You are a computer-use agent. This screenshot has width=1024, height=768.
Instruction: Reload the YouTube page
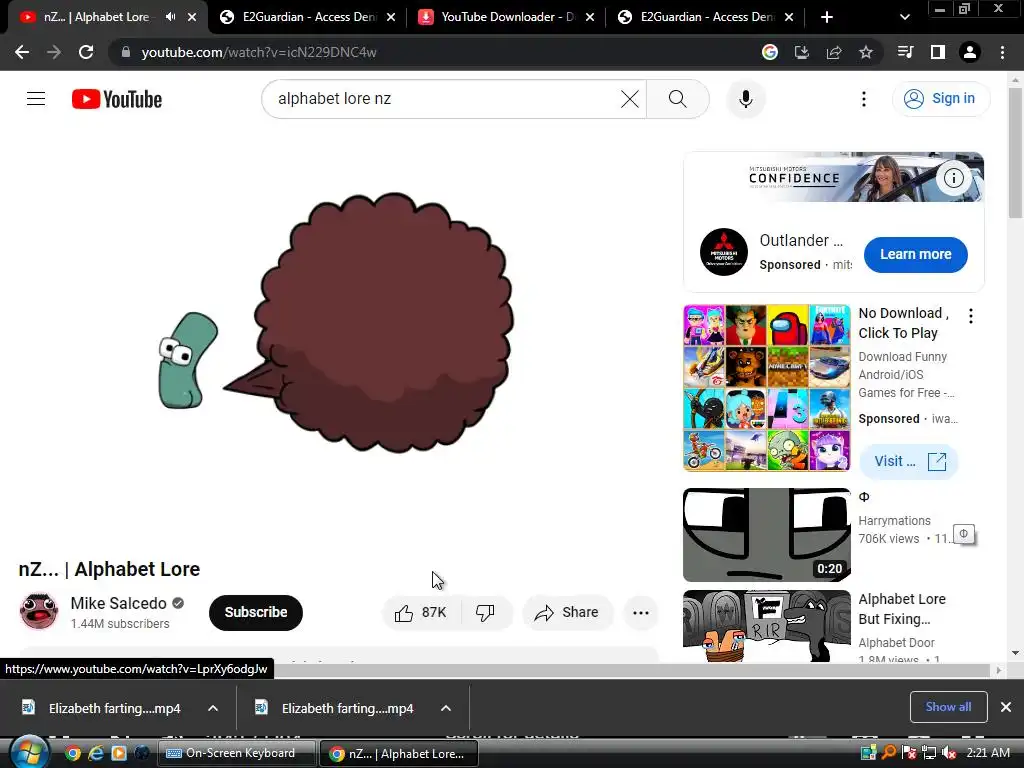point(86,52)
